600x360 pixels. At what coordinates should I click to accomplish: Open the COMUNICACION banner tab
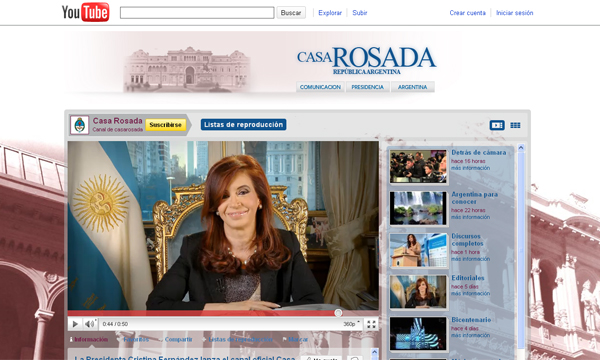point(320,87)
